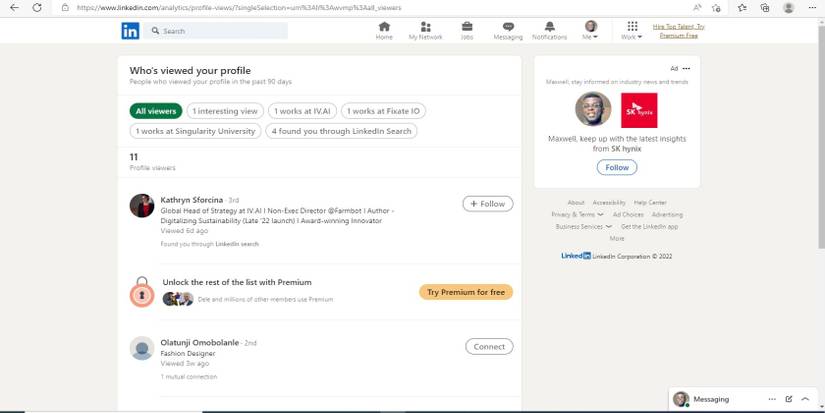Expand Privacy & Terms footer dropdown
Image resolution: width=825 pixels, height=413 pixels.
pos(577,215)
